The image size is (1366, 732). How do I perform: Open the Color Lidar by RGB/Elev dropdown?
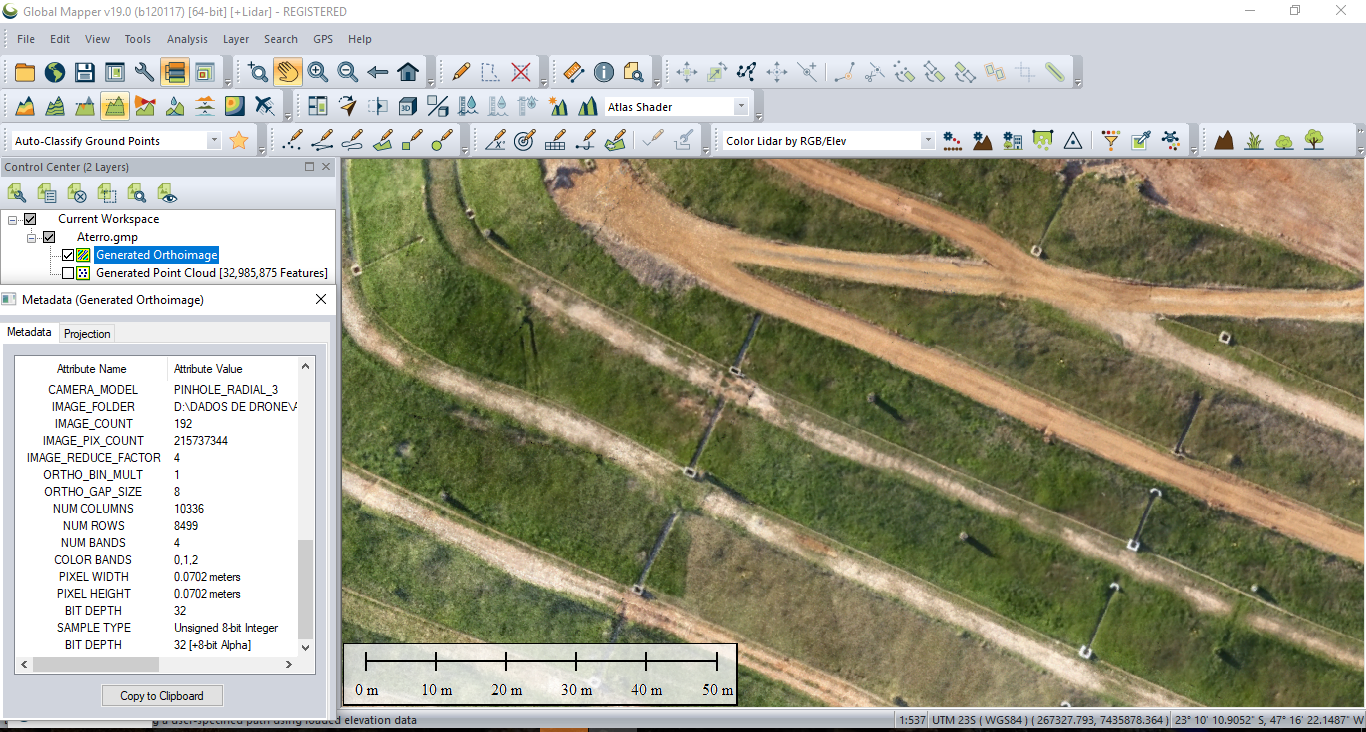[928, 141]
